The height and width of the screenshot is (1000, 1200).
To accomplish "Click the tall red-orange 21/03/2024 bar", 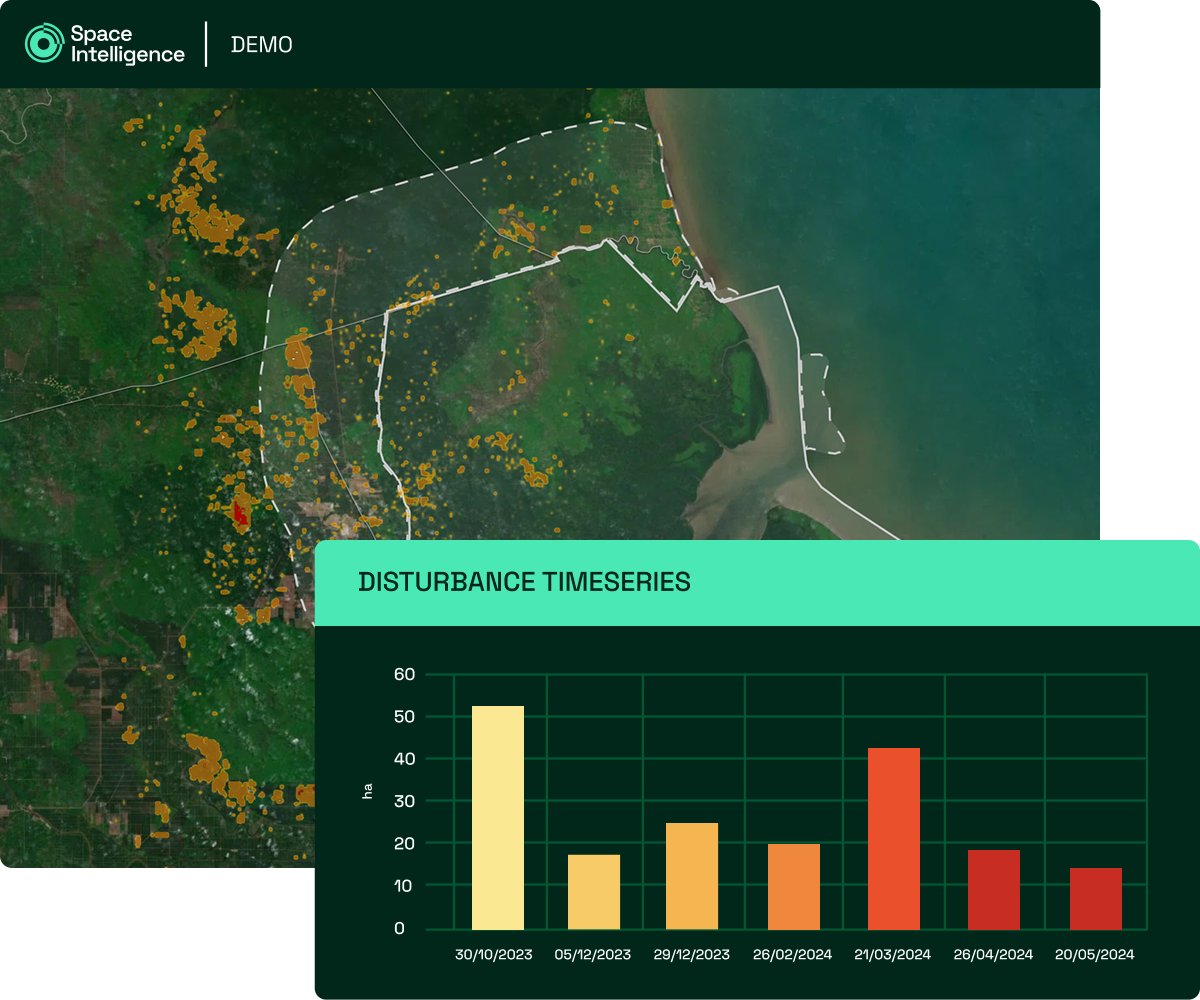I will [893, 838].
